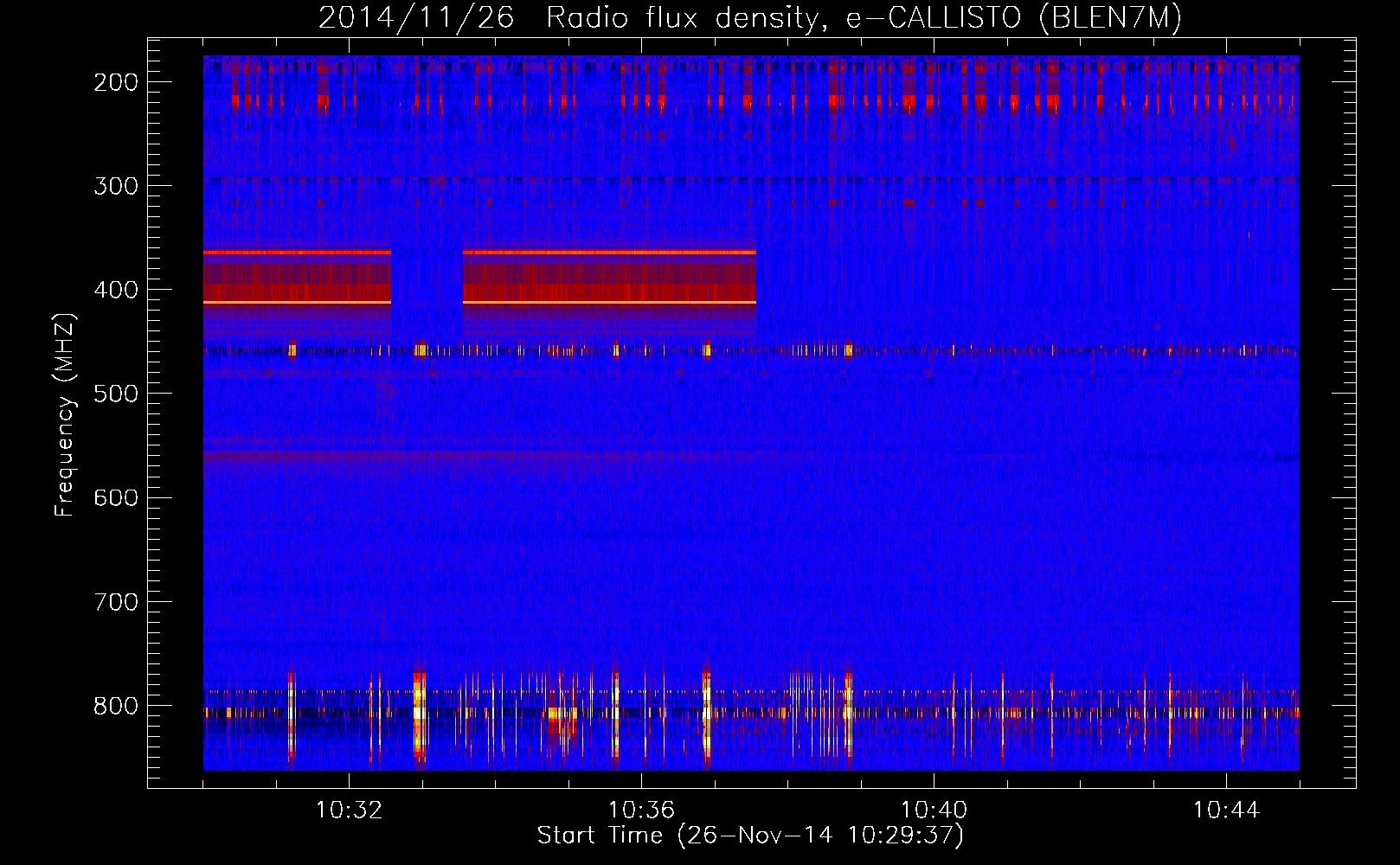1400x865 pixels.
Task: Click the 'Start Time (26-Nov-14 10:29:37)' label
Action: [x=750, y=836]
